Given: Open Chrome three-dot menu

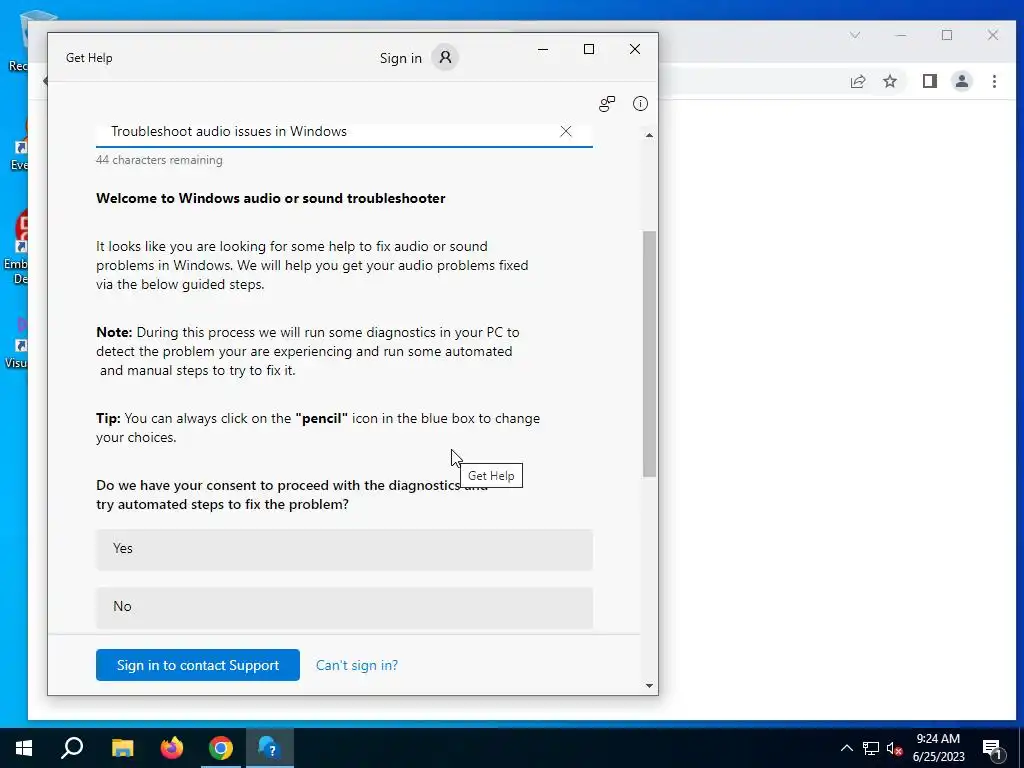Looking at the screenshot, I should coord(994,81).
